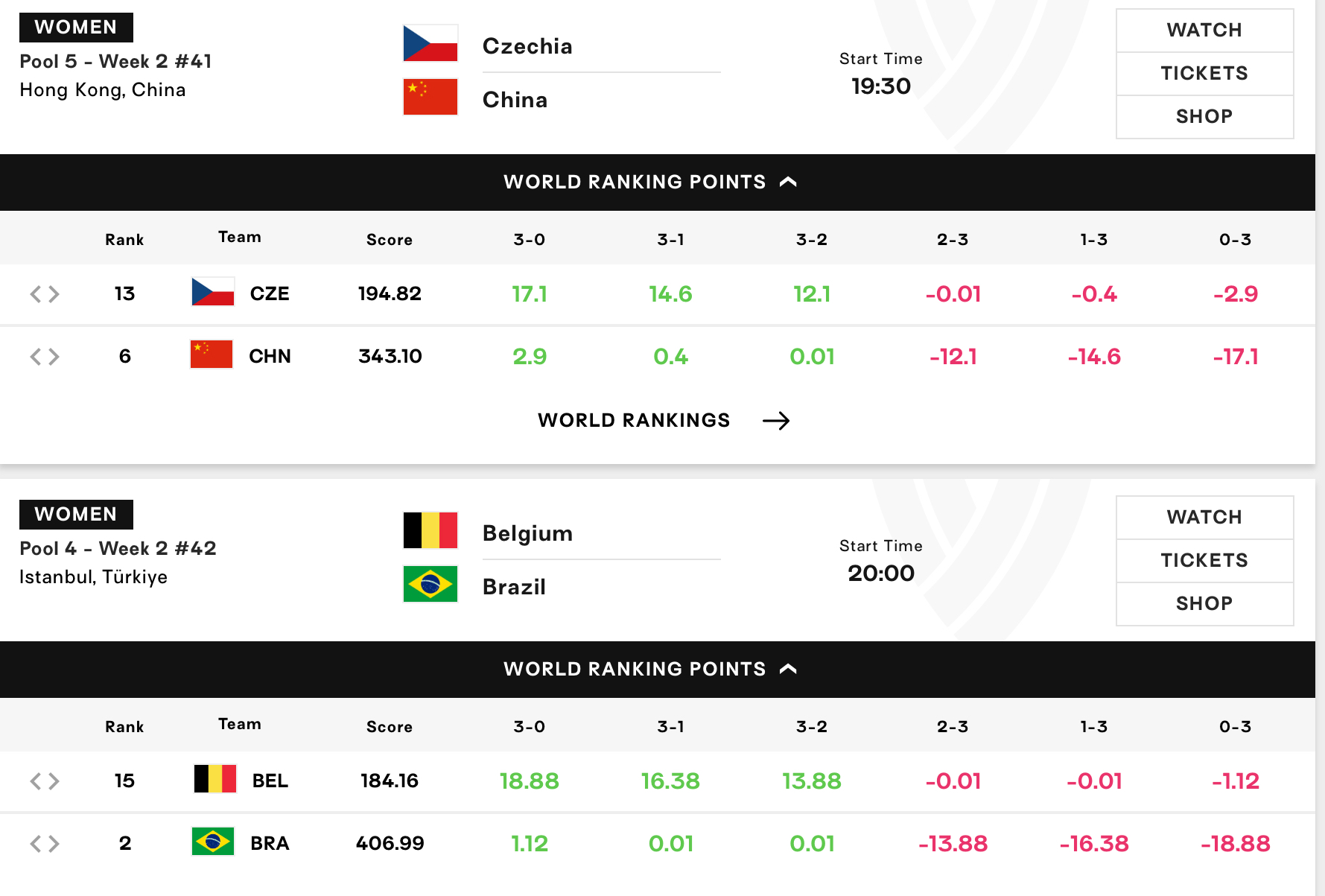The height and width of the screenshot is (896, 1325).
Task: Click the Czechia flag in match header
Action: (x=430, y=43)
